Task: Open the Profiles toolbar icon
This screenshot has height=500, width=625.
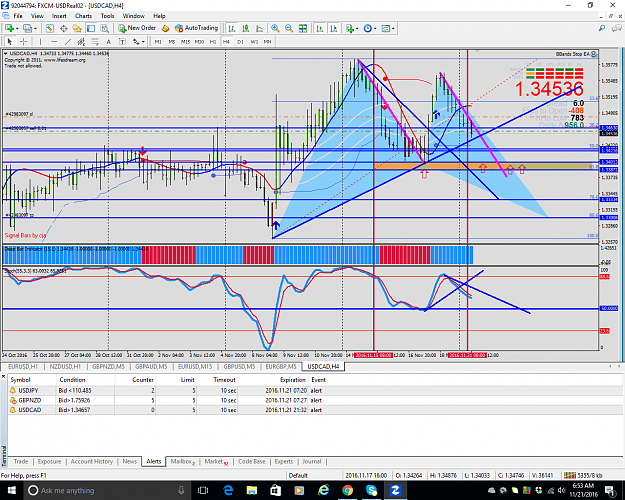Action: point(27,28)
